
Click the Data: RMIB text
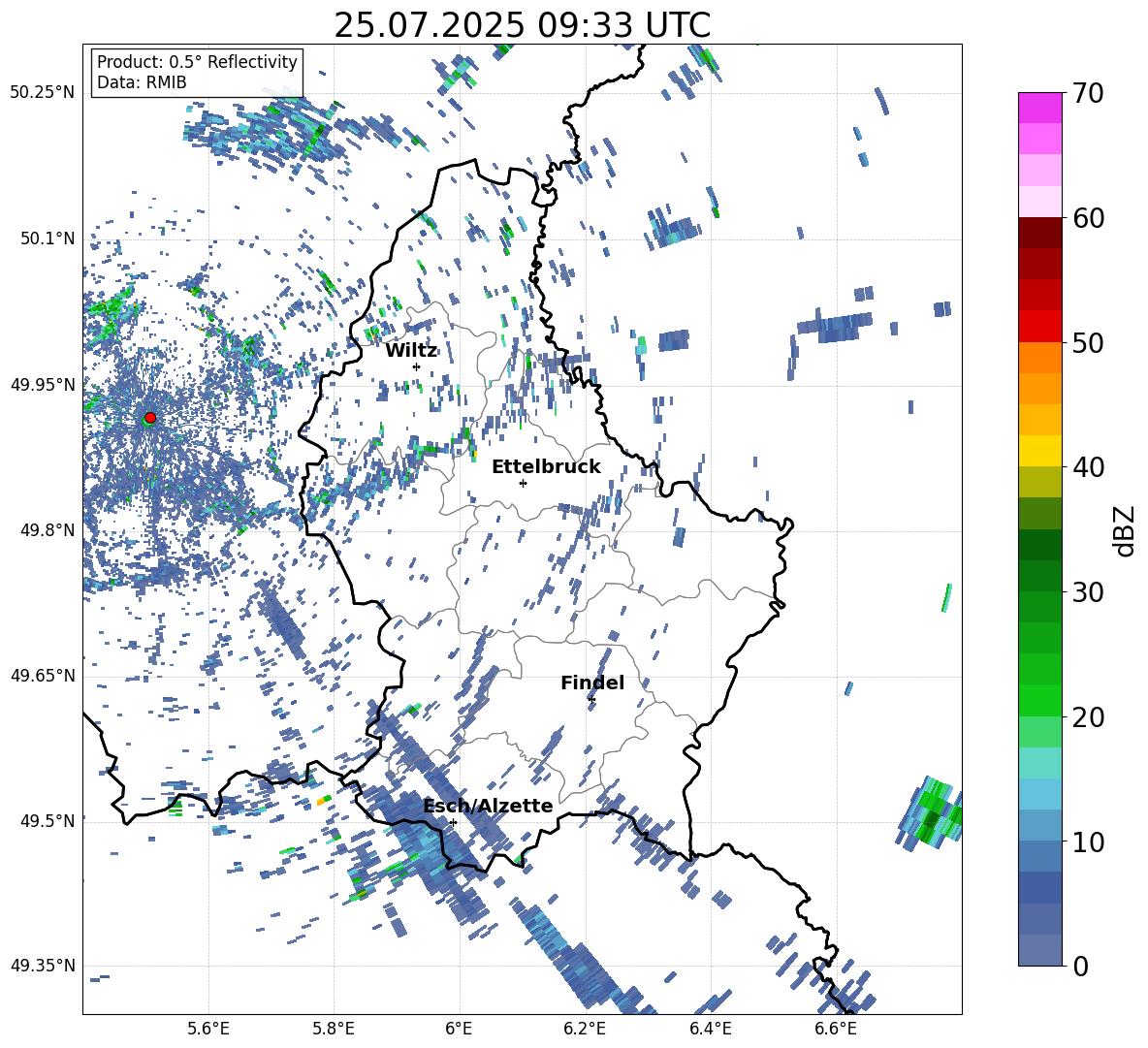pos(142,82)
